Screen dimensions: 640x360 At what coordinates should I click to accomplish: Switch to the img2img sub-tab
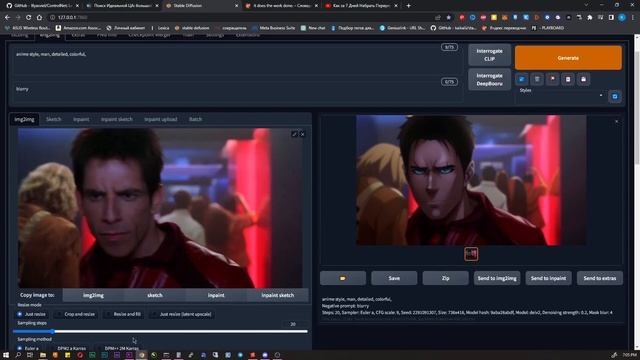coord(24,119)
